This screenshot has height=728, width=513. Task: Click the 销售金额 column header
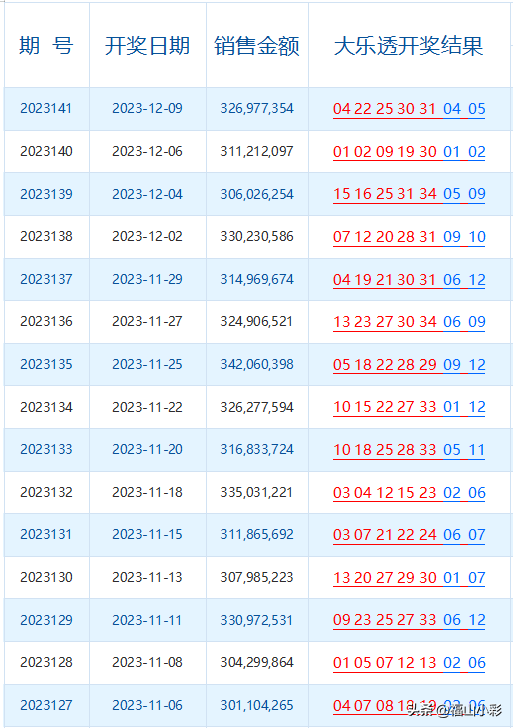point(257,46)
